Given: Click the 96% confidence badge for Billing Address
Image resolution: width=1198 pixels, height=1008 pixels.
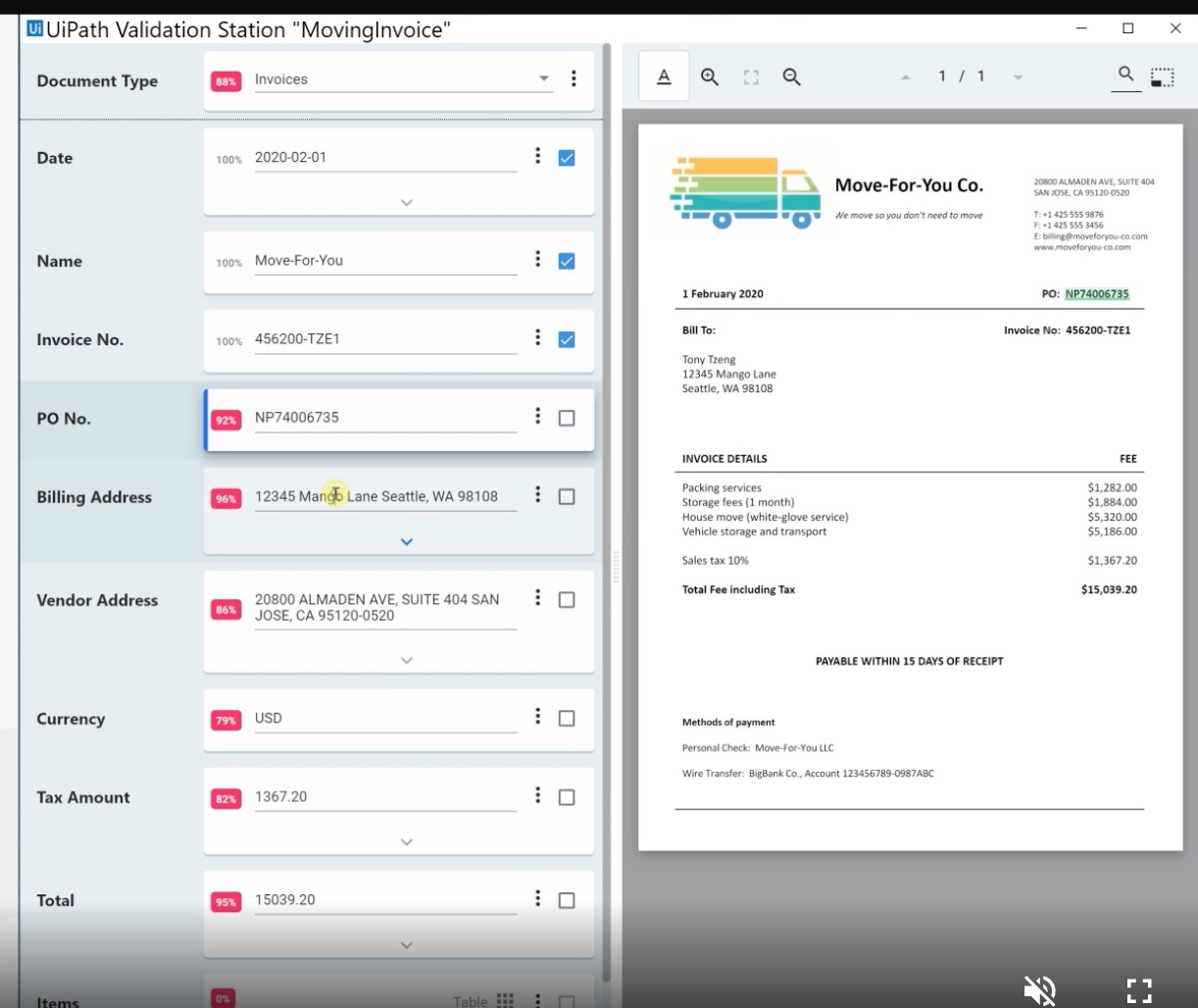Looking at the screenshot, I should coord(225,498).
